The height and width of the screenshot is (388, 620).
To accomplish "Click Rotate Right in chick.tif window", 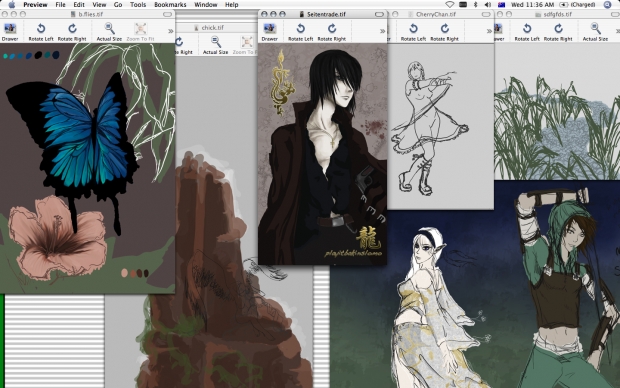I will 183,45.
